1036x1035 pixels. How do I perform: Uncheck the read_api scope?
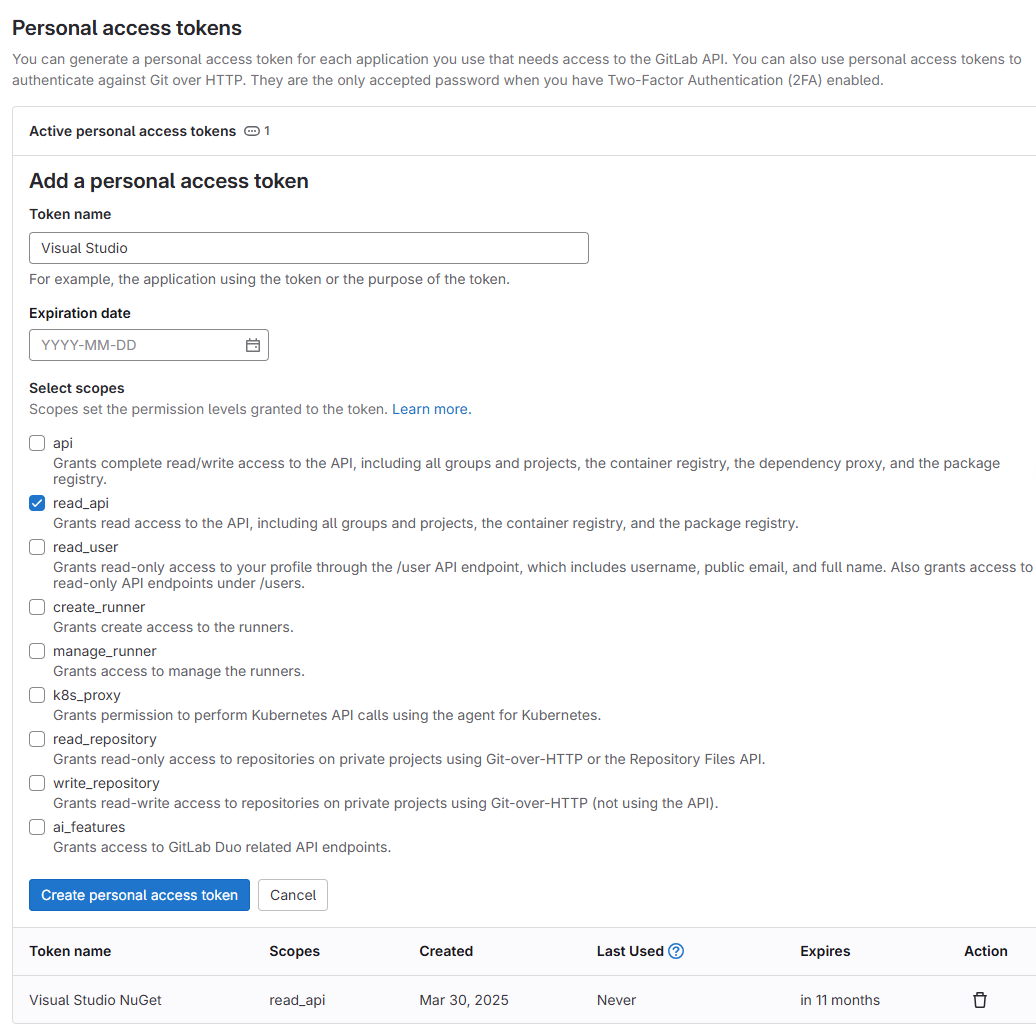tap(36, 503)
